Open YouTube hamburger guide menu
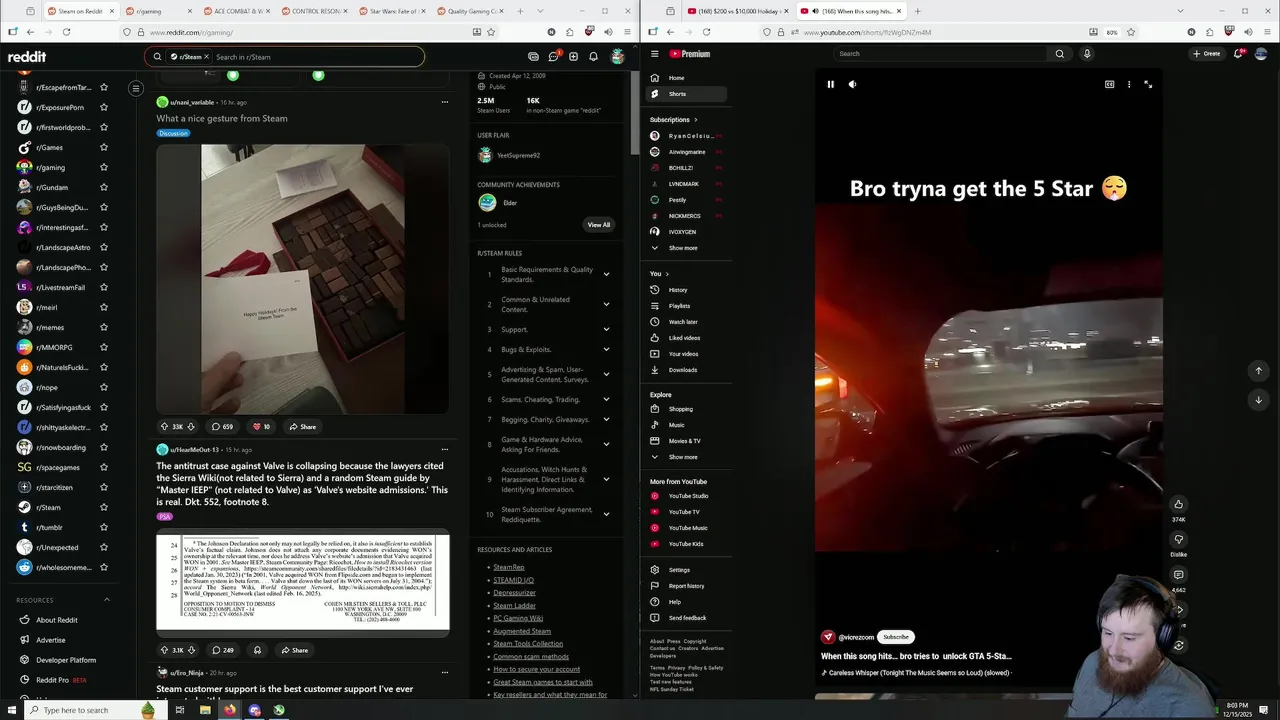 pyautogui.click(x=654, y=54)
